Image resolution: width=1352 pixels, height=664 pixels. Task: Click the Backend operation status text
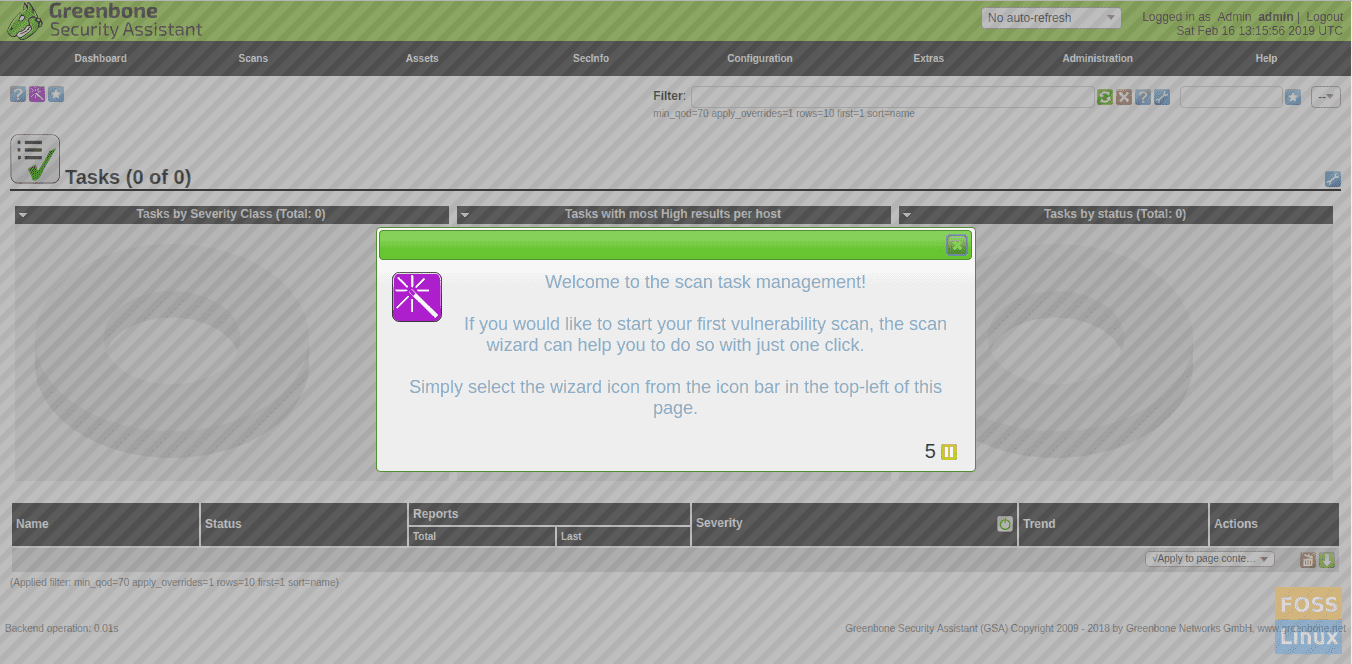(x=62, y=628)
